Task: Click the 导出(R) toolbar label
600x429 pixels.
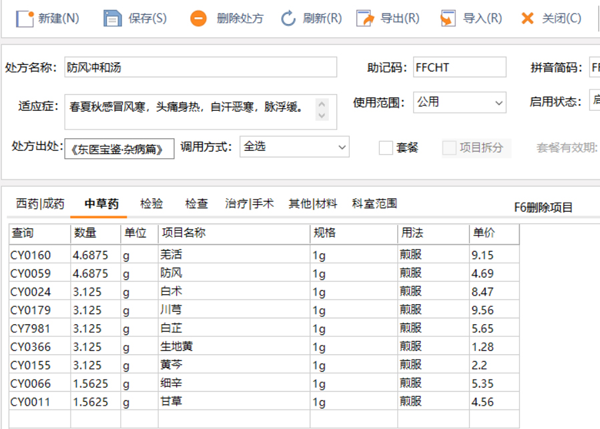Action: click(x=400, y=18)
